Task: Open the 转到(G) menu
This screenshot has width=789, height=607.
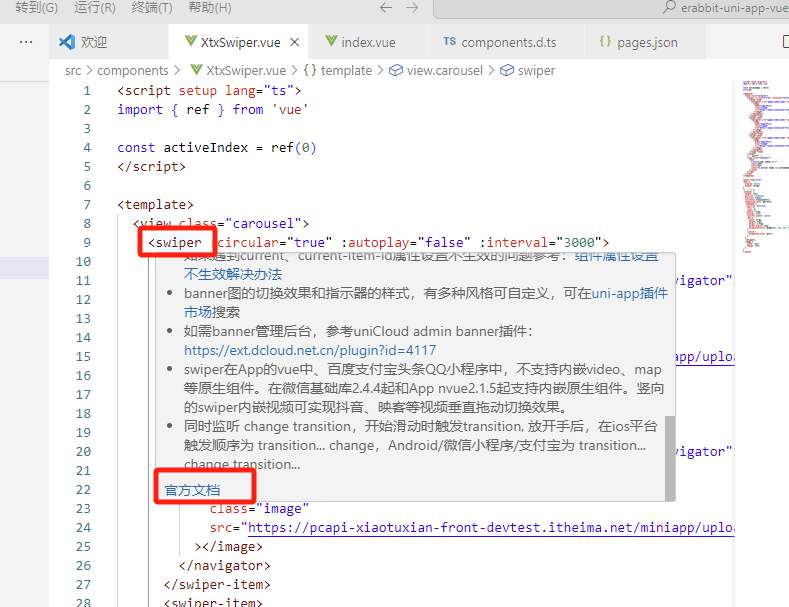Action: coord(36,8)
